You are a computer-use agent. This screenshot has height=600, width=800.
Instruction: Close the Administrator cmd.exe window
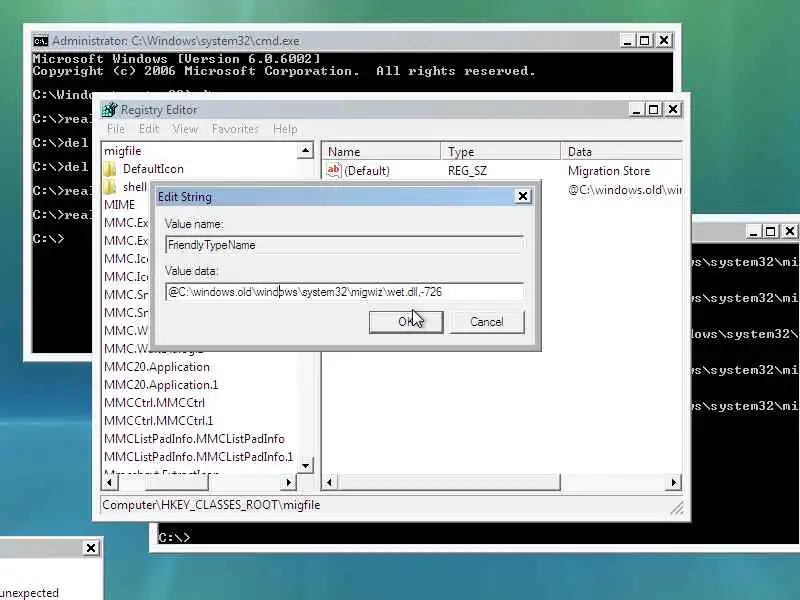664,40
